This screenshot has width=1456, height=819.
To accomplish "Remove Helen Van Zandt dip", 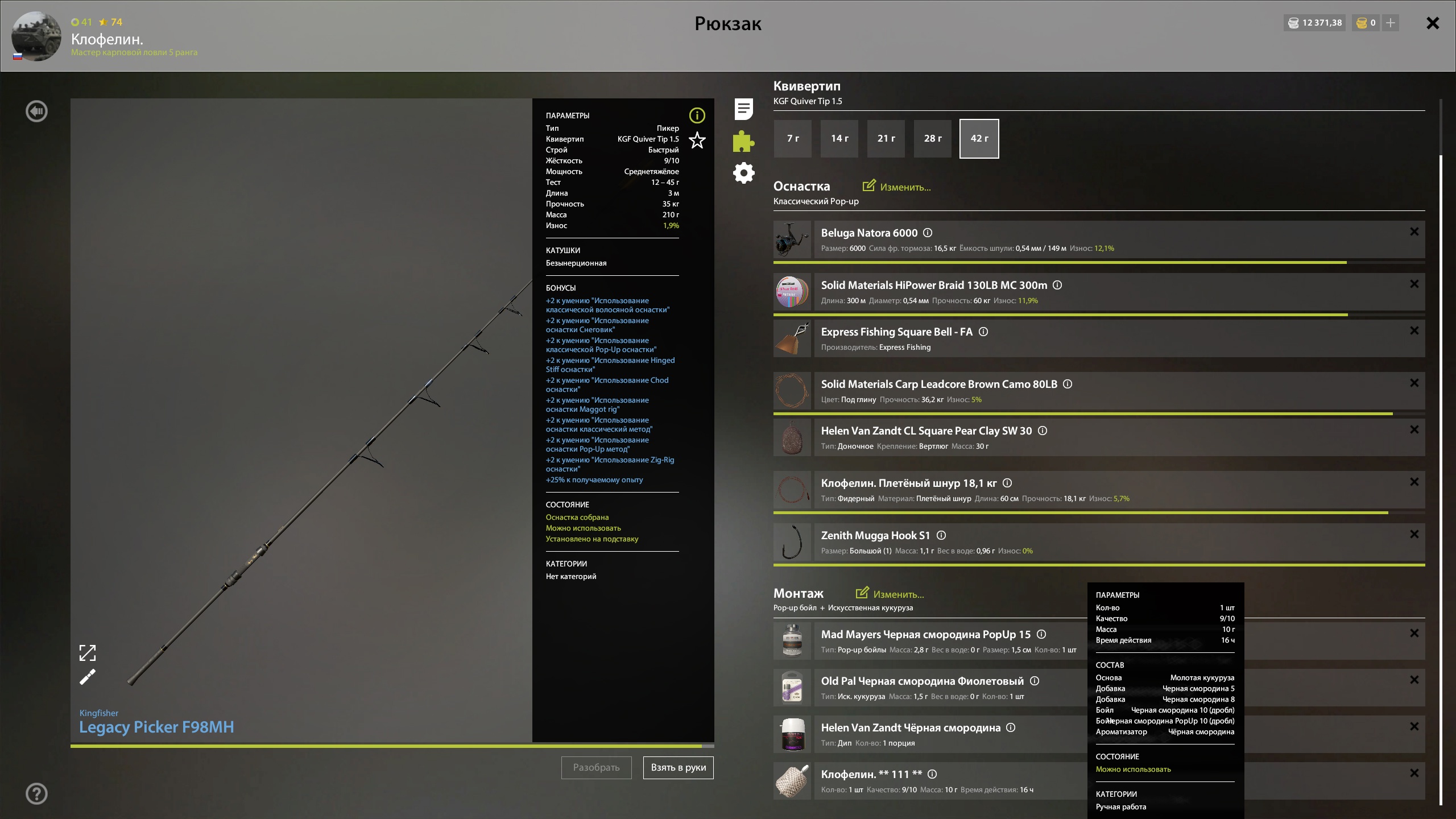I will 1414,726.
